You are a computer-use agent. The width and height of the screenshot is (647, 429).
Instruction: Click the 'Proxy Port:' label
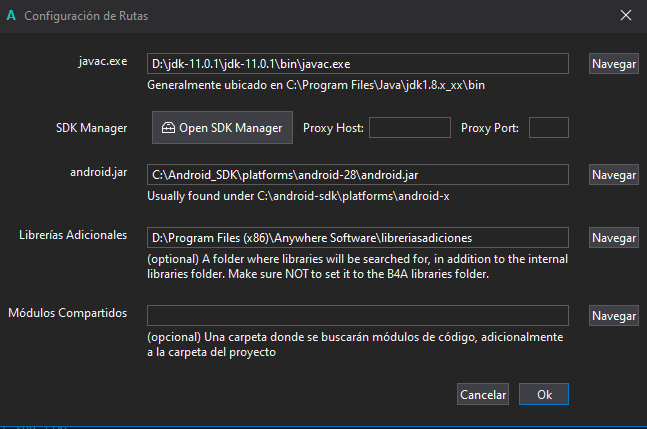[490, 128]
